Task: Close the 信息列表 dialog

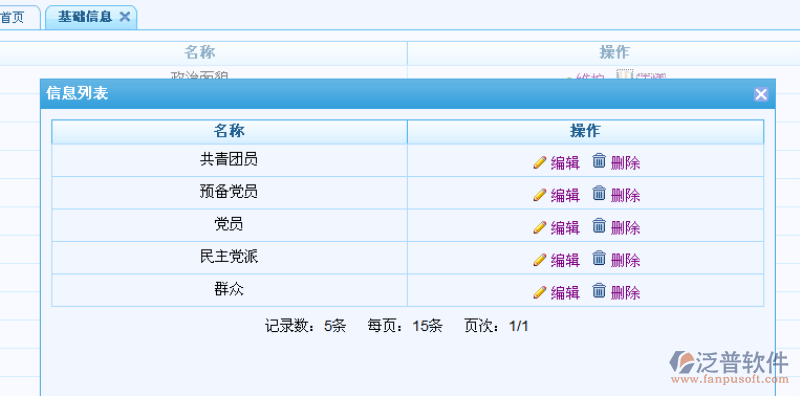Action: coord(761,94)
